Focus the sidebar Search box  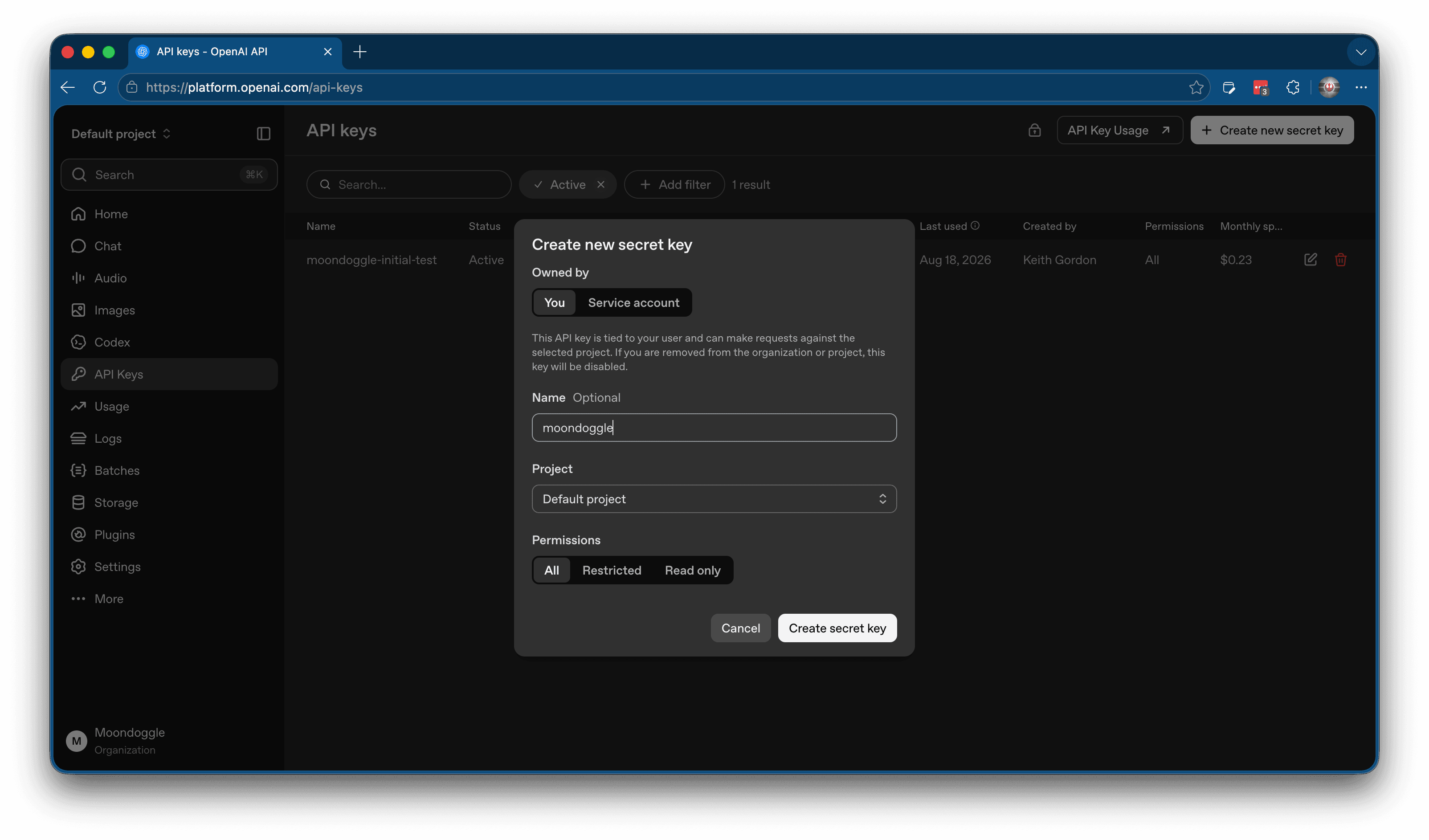click(169, 175)
